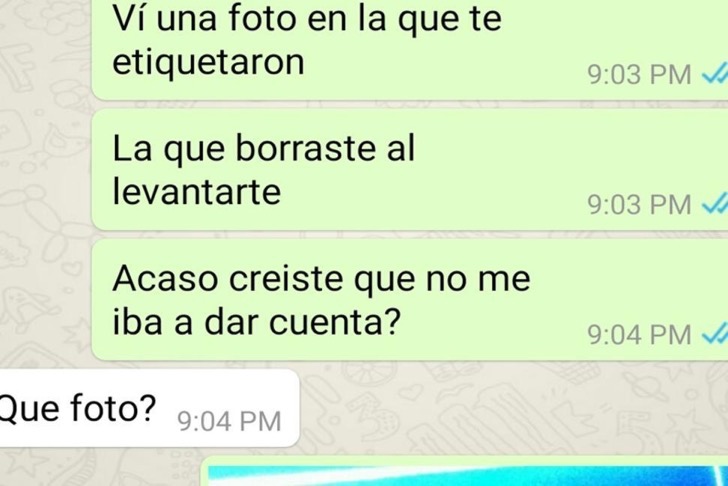Image resolution: width=728 pixels, height=486 pixels.
Task: Click the text line "Acaso creiste que no me"
Action: [321, 279]
